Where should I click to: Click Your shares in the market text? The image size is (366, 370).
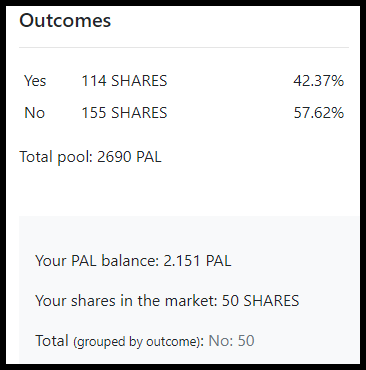(126, 301)
